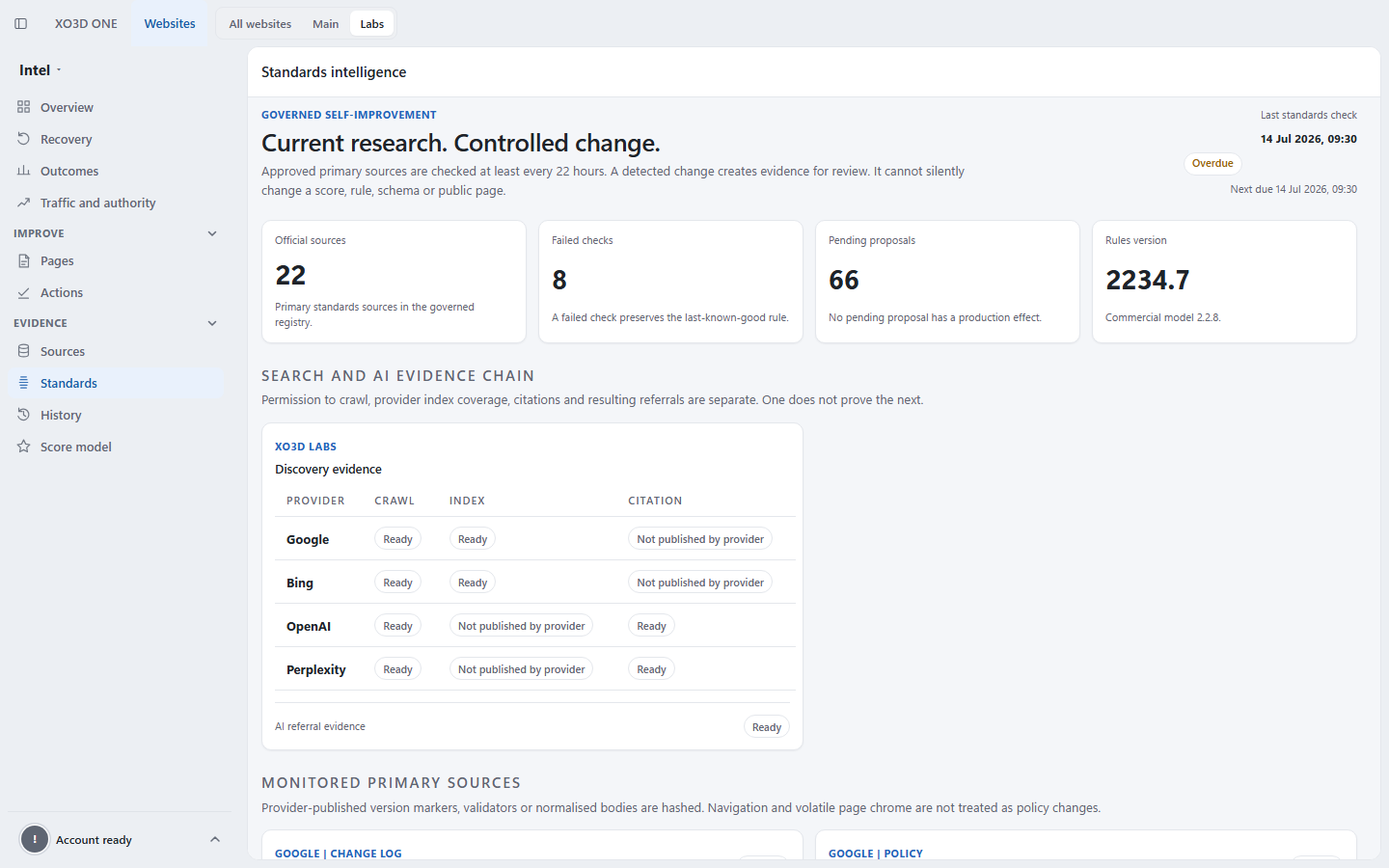
Task: Click the Perplexity provider row name
Action: click(316, 669)
